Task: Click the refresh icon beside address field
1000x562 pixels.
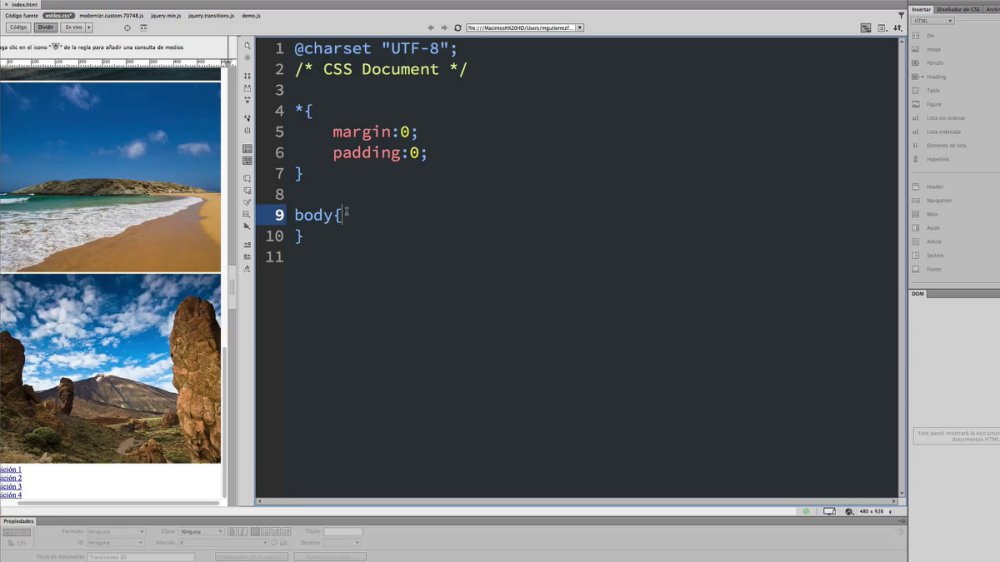Action: pyautogui.click(x=457, y=28)
